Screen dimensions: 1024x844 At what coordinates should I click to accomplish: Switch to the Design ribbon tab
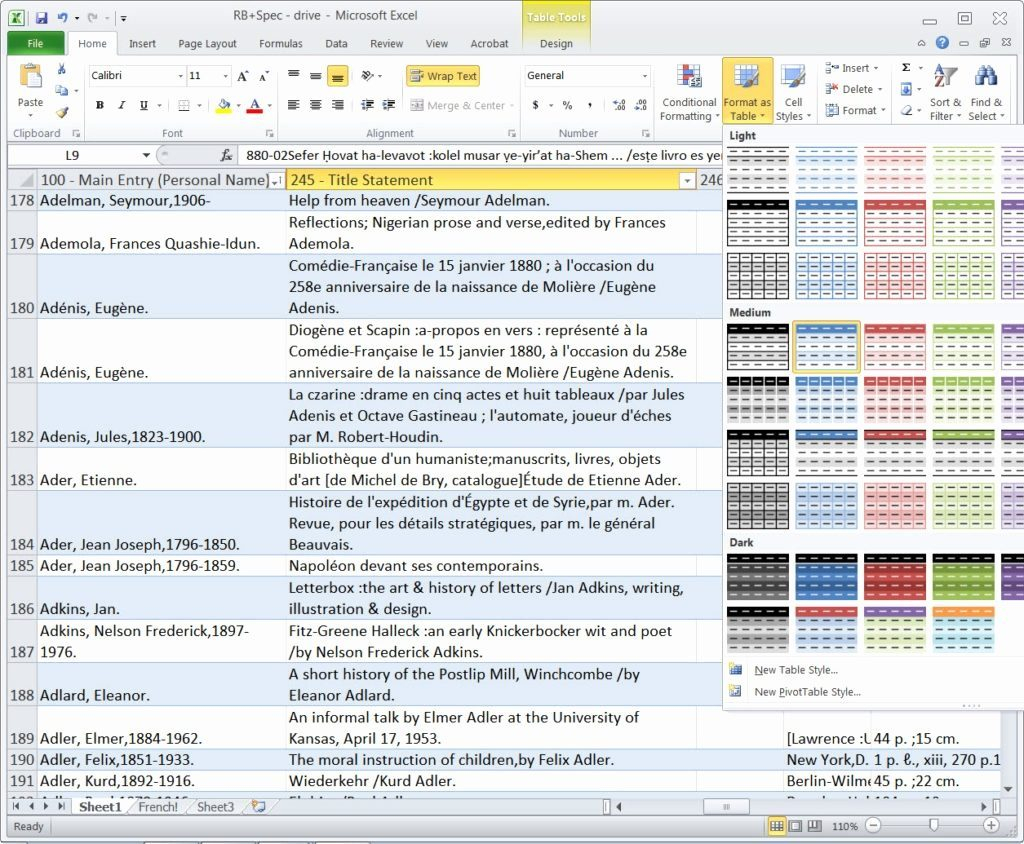click(556, 43)
